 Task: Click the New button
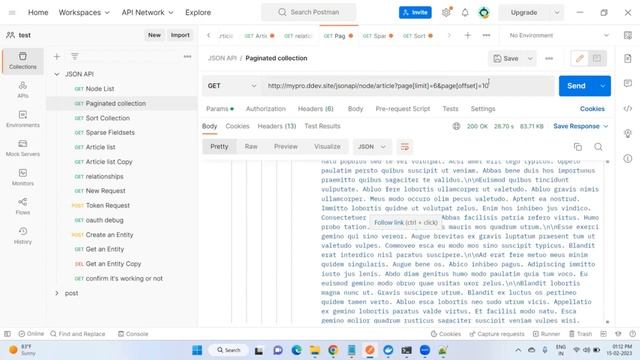coord(154,36)
